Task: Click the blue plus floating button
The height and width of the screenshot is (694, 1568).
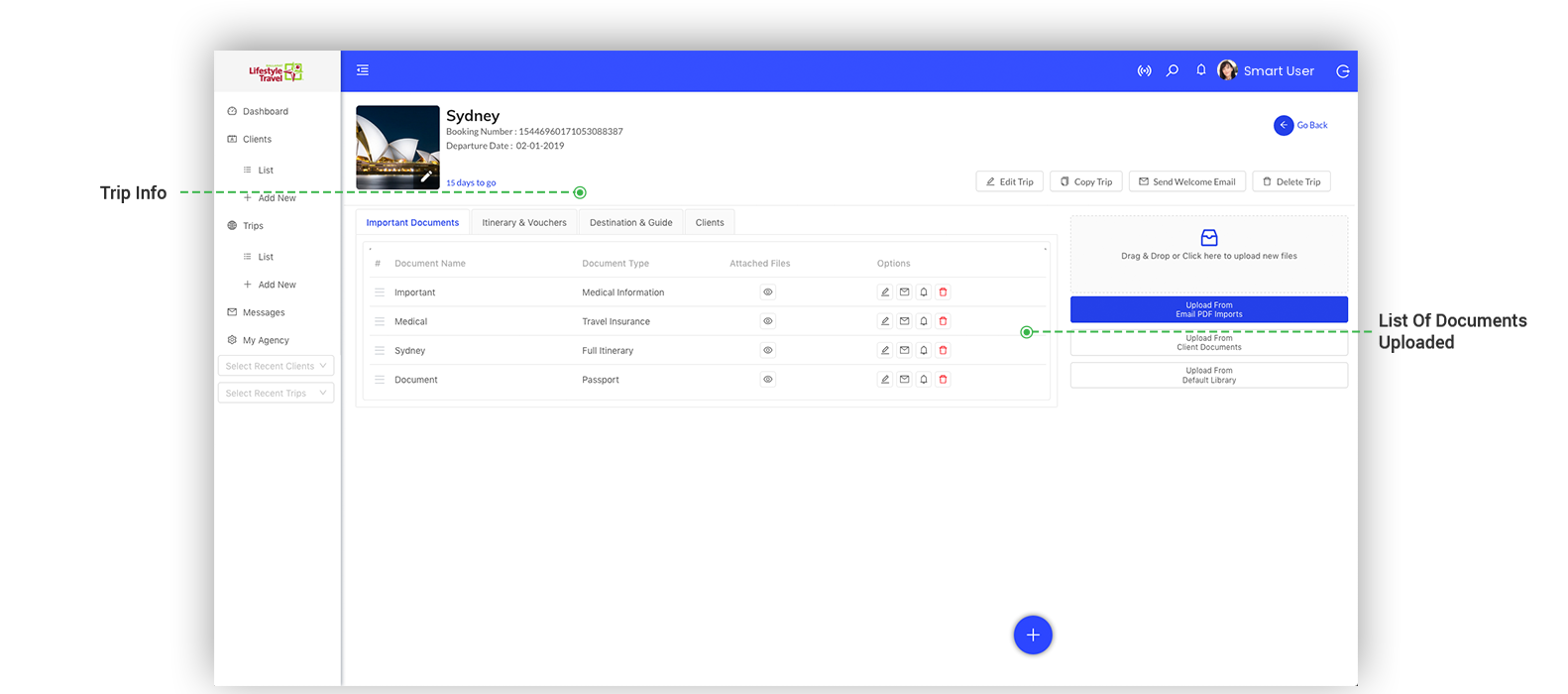Action: coord(1032,635)
